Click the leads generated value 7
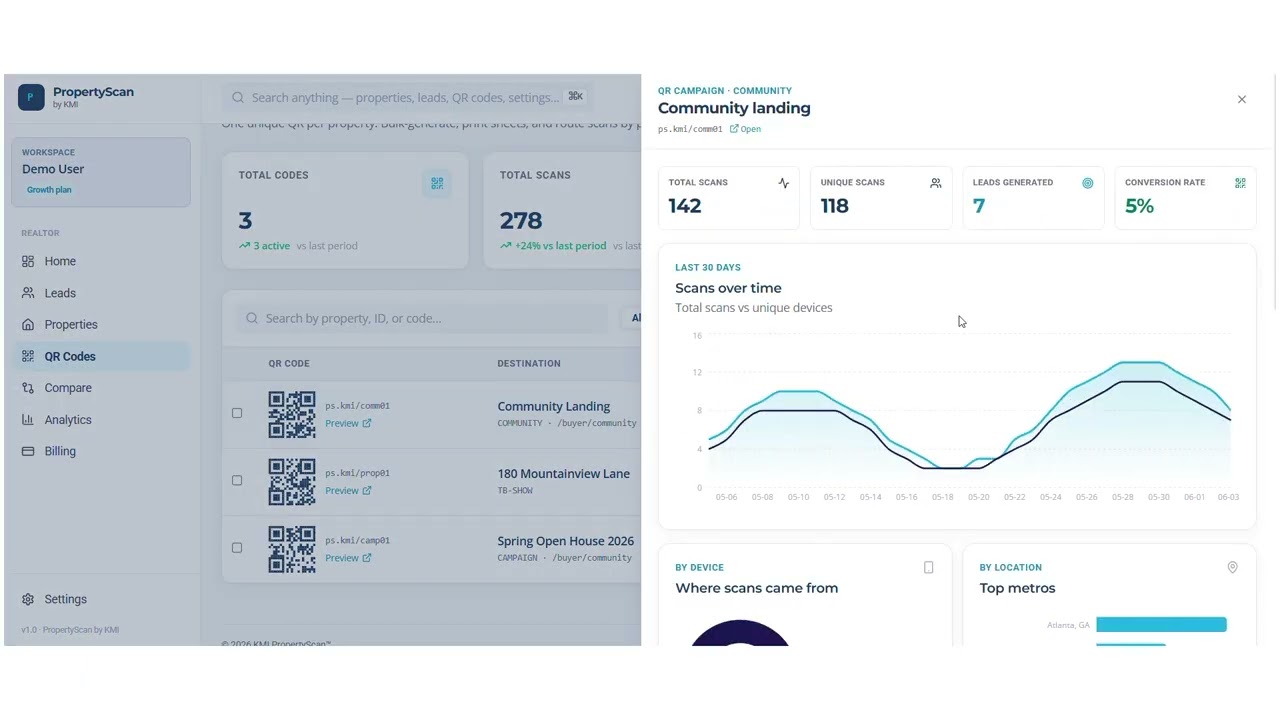The width and height of the screenshot is (1280, 720). 979,206
